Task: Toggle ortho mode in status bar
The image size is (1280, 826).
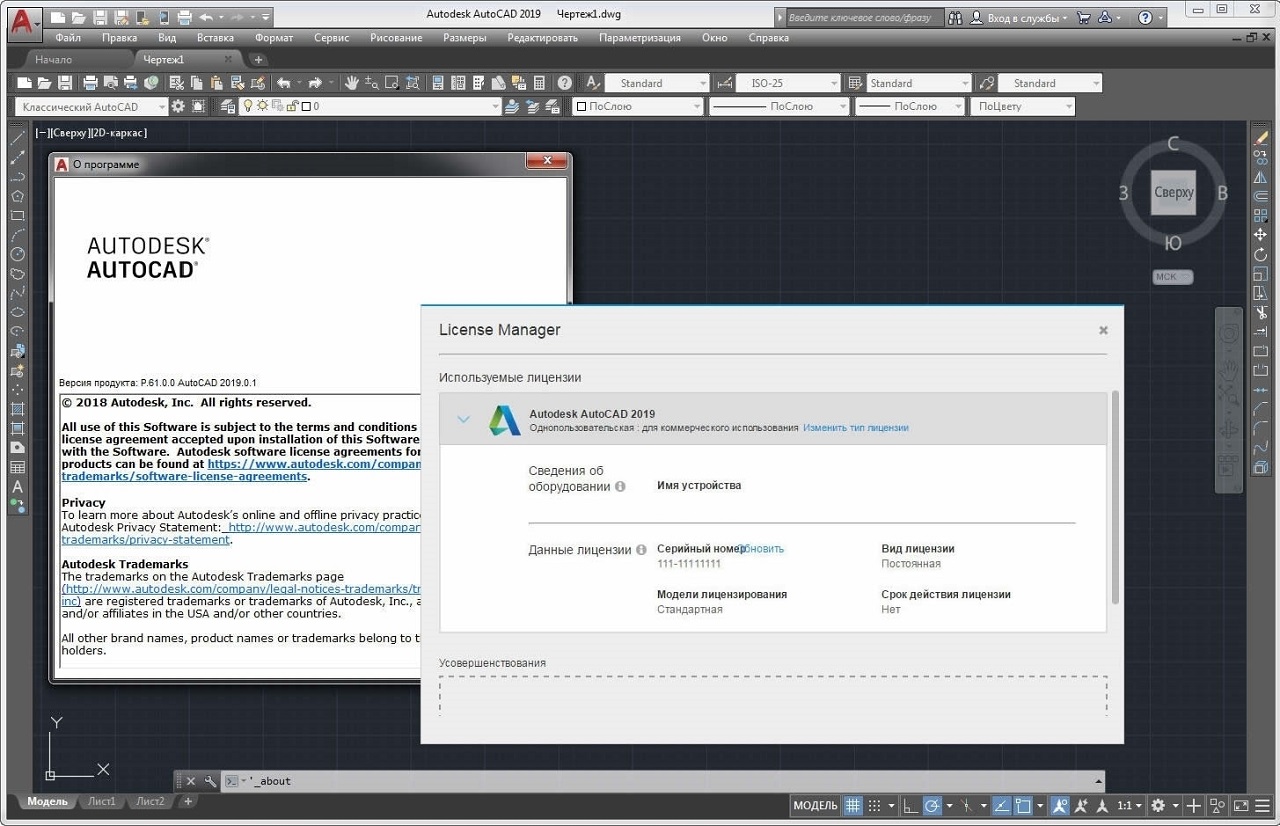Action: [x=909, y=805]
